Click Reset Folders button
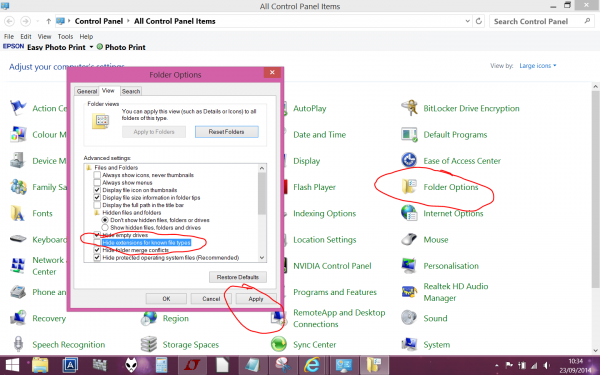Screen dimensions: 600x375 pos(227,132)
